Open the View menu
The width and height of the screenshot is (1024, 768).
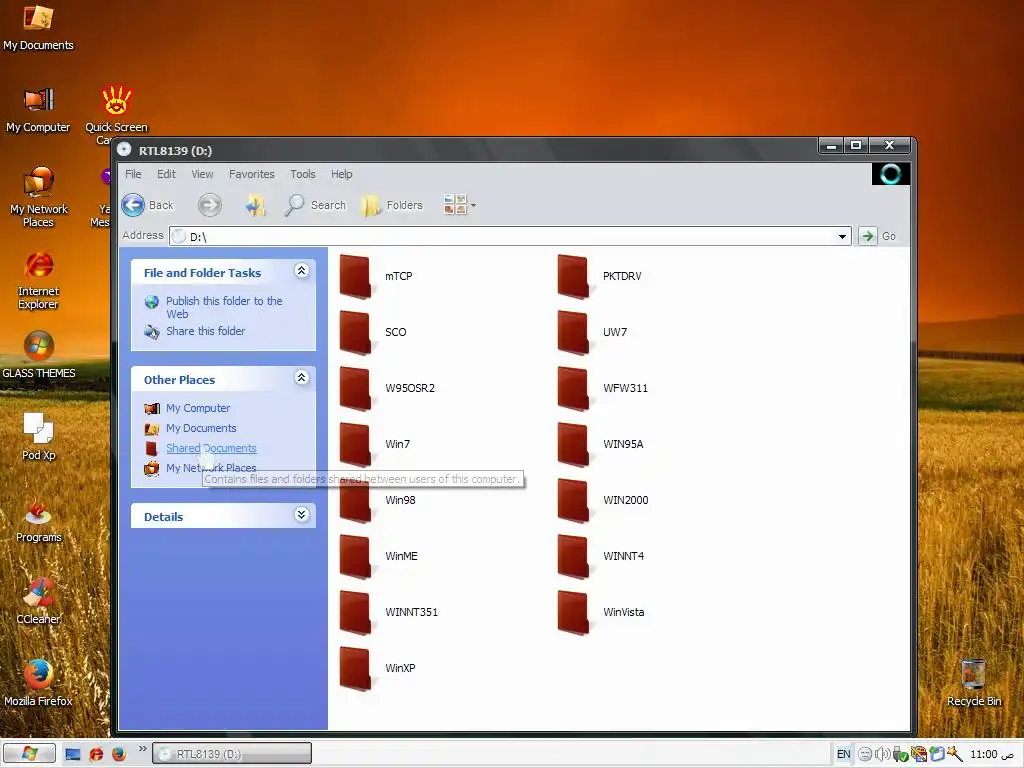(x=202, y=174)
